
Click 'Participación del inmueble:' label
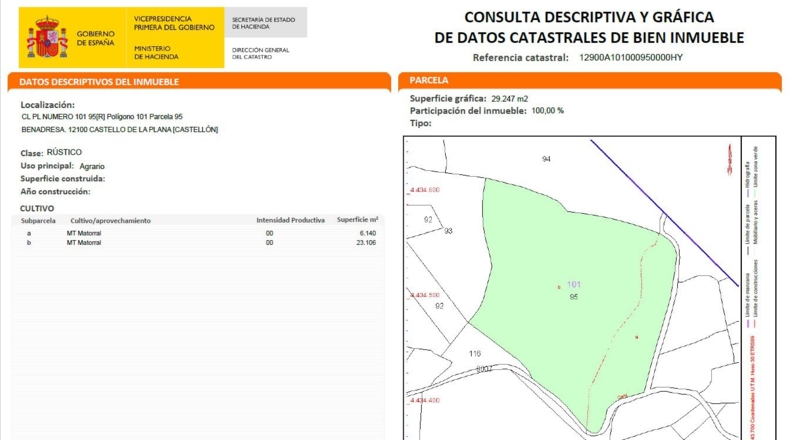tap(468, 111)
